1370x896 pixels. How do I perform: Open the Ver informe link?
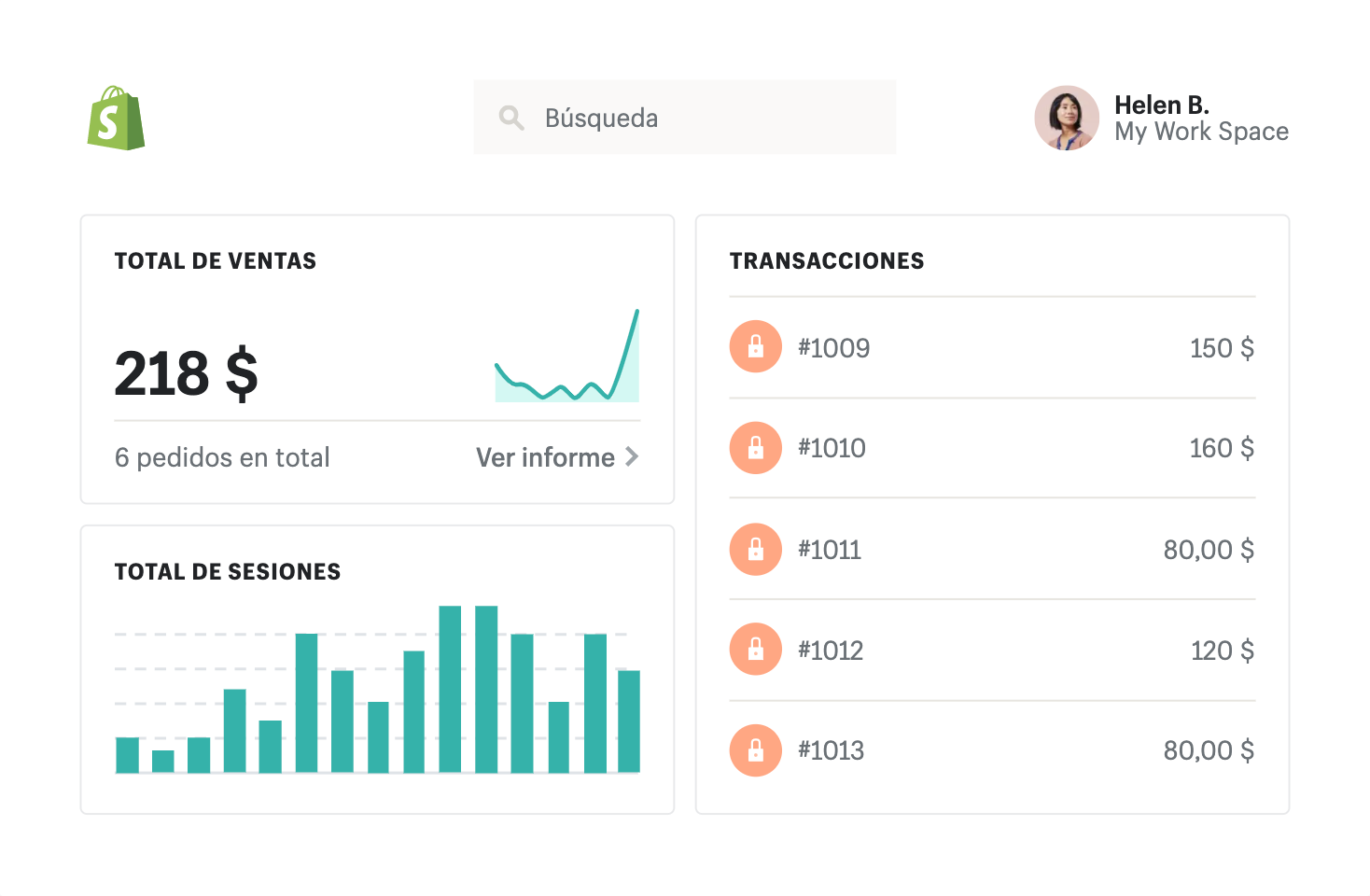(545, 457)
